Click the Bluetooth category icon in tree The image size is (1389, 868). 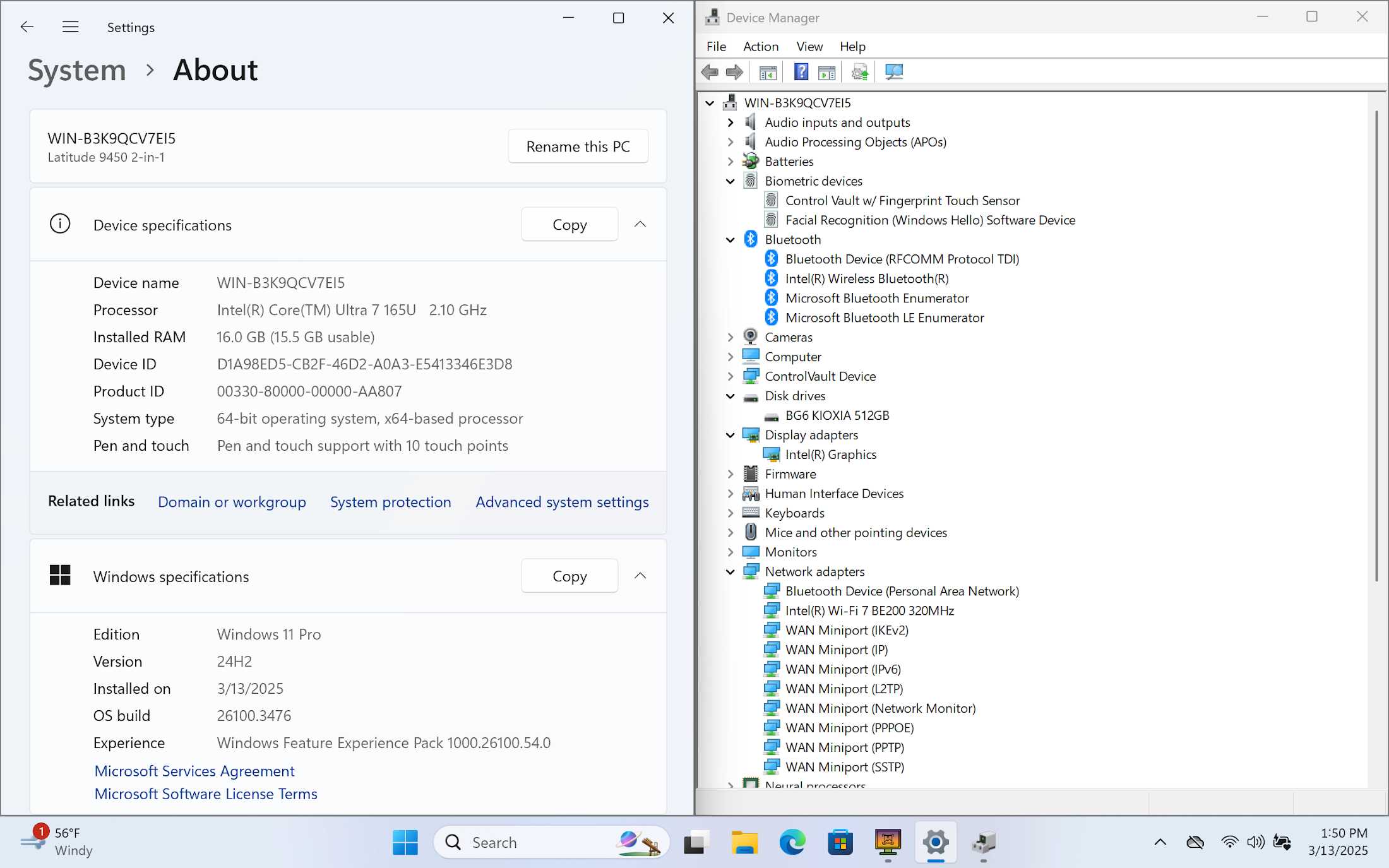pos(751,239)
